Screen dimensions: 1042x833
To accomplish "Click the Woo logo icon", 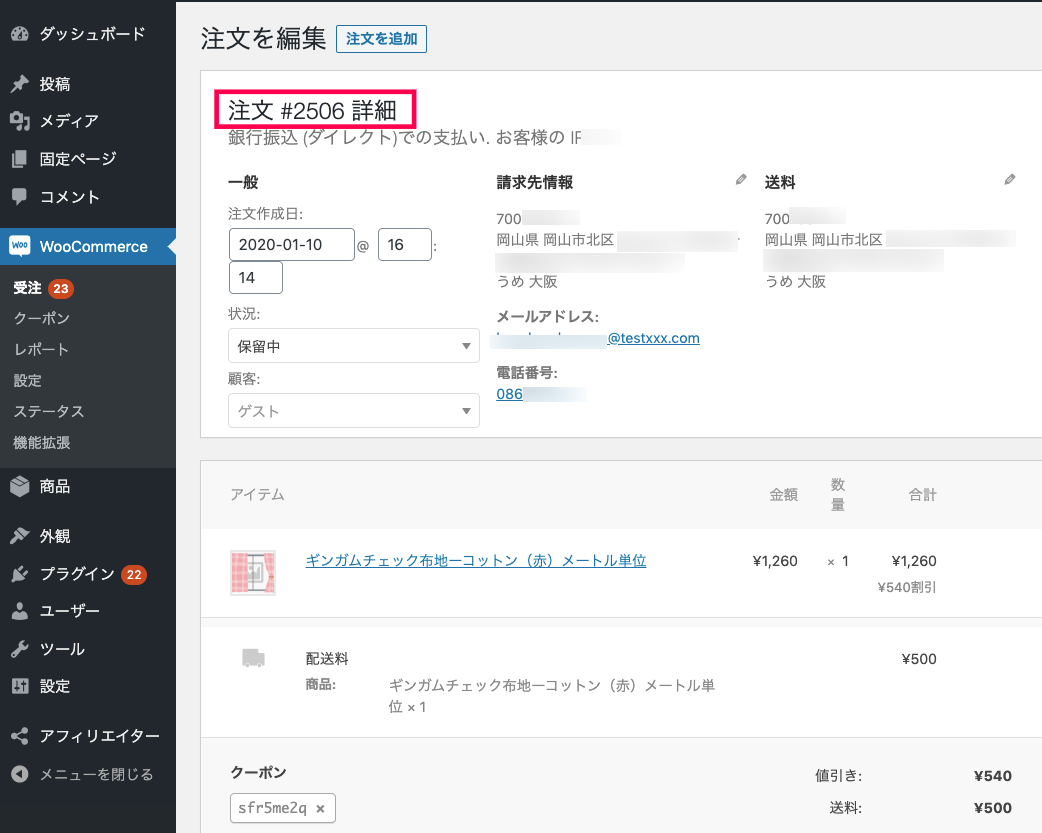I will 20,246.
